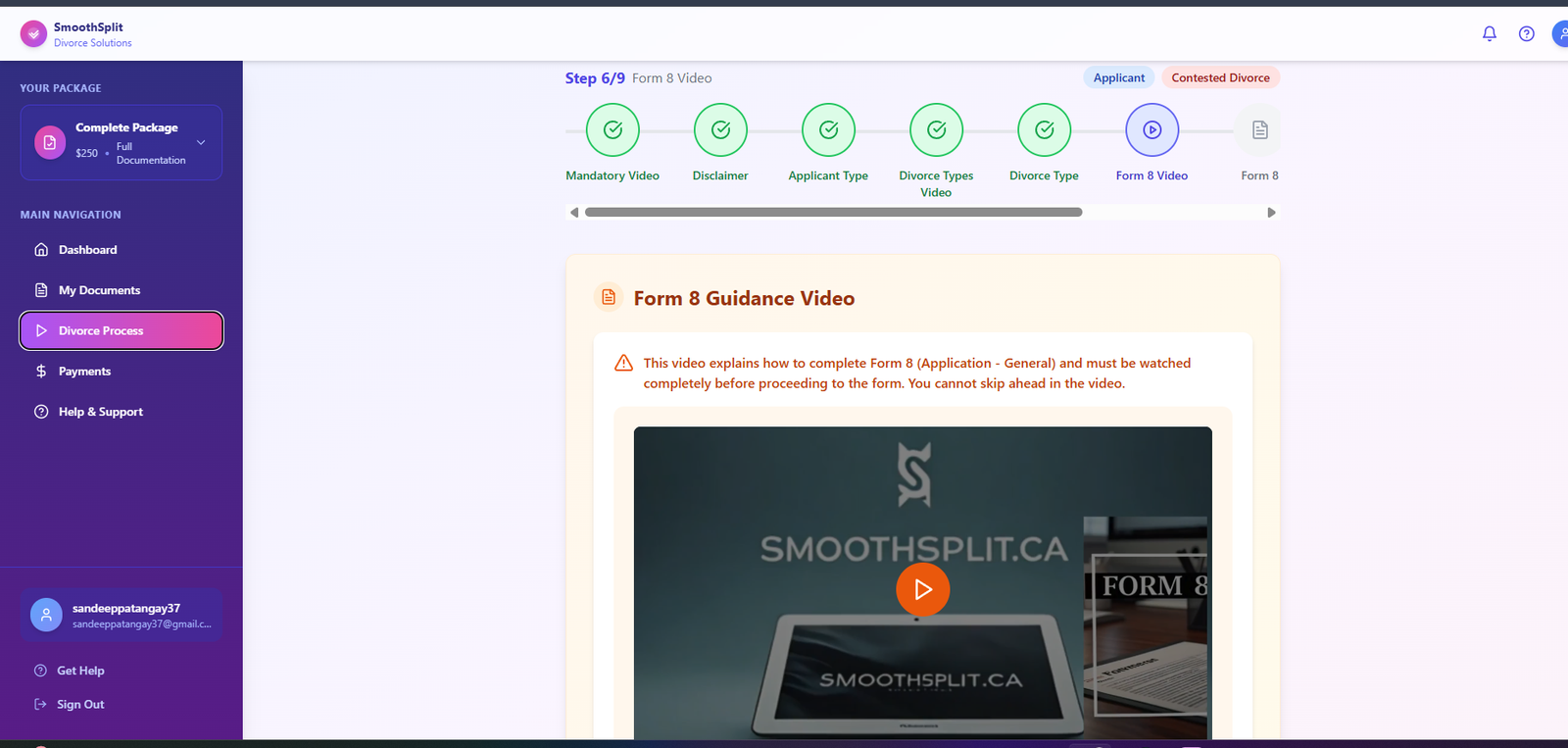Click the Applicant Type step label
1568x748 pixels.
pyautogui.click(x=828, y=175)
